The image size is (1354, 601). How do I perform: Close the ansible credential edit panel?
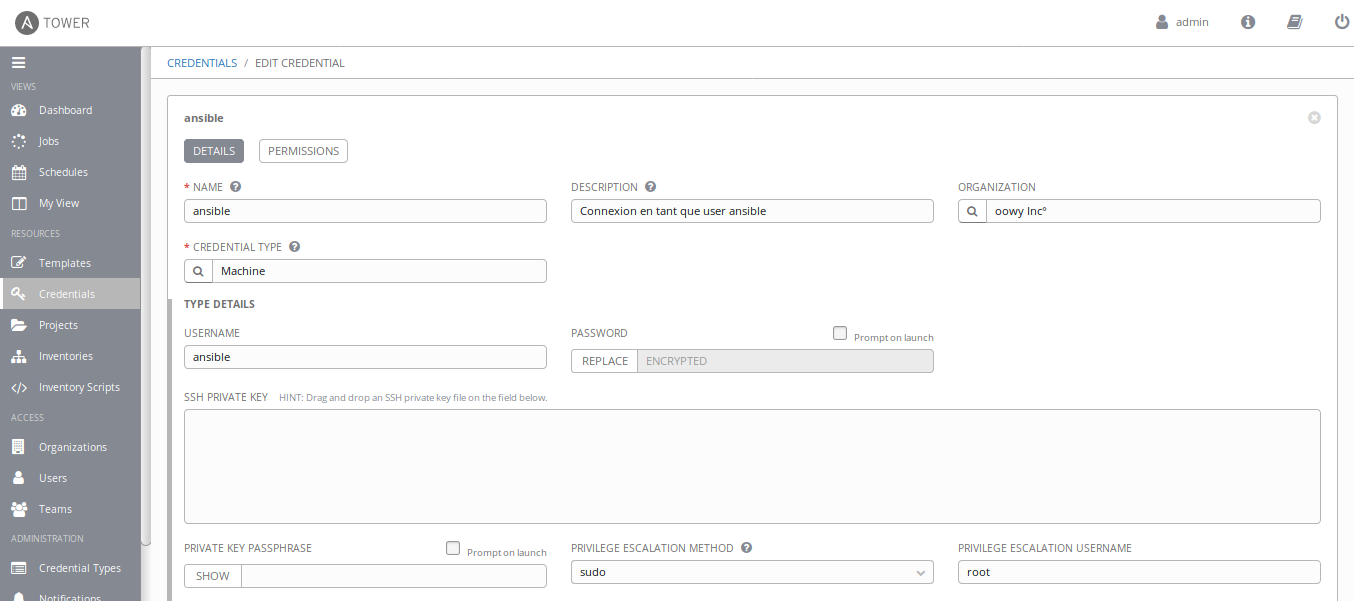(x=1314, y=118)
